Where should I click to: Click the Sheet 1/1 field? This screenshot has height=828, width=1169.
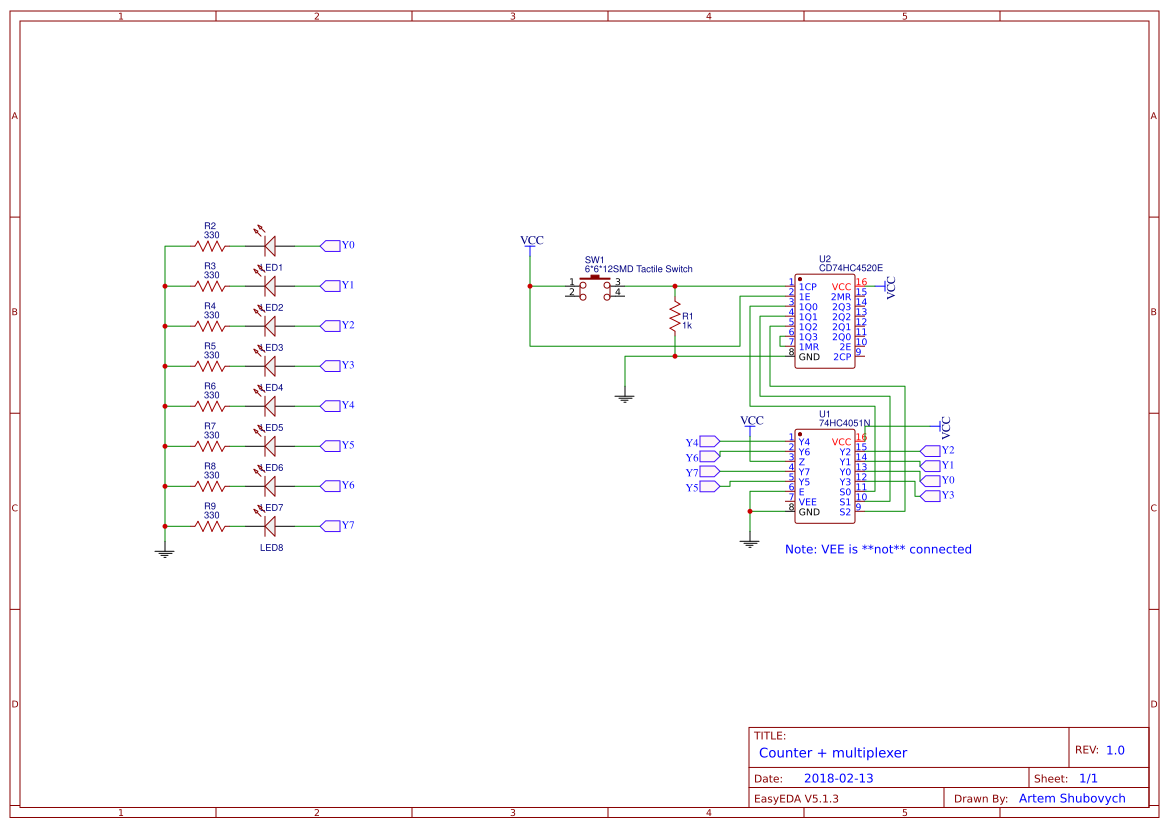[1089, 776]
